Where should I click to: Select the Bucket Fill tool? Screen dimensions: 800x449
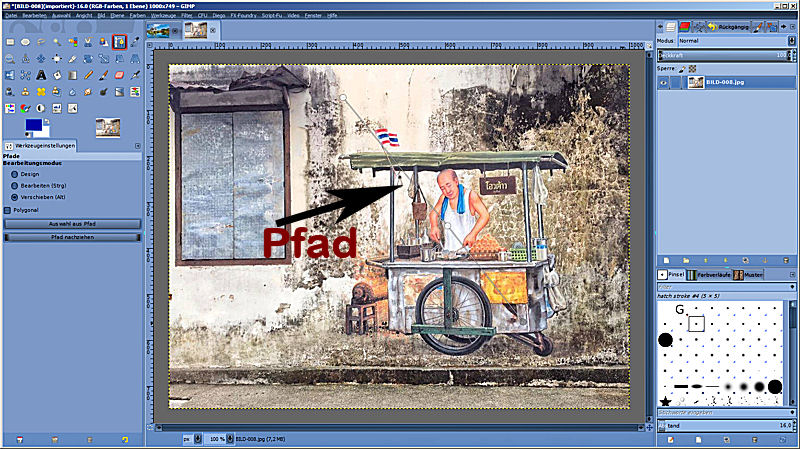57,76
